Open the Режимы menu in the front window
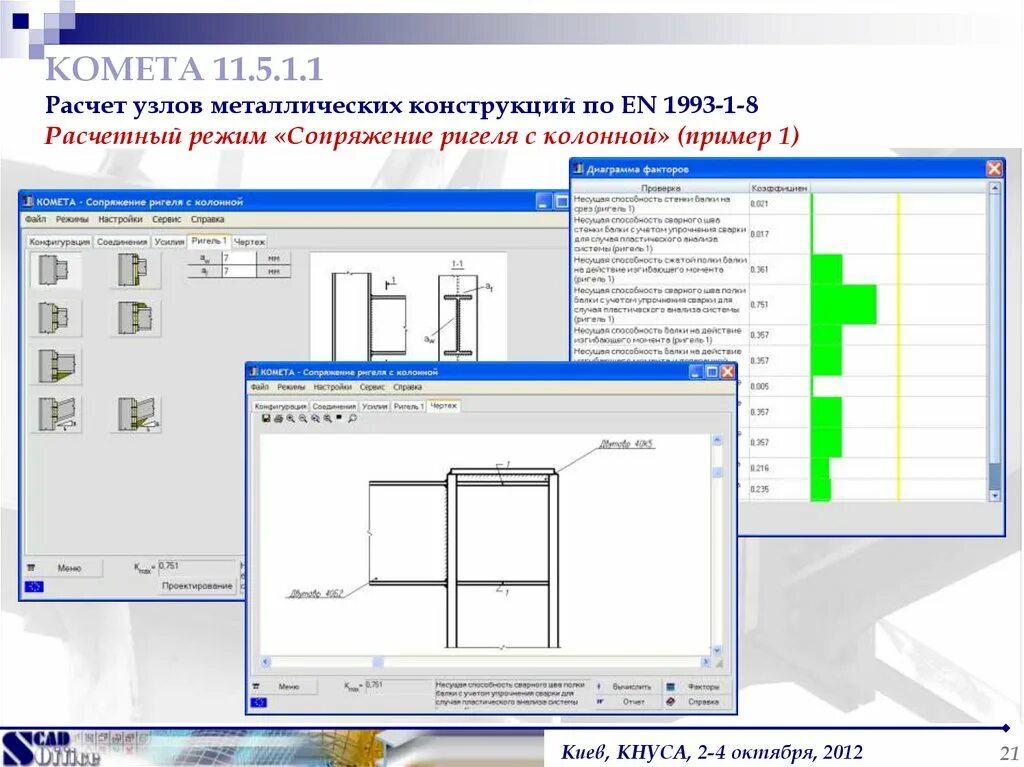 coord(291,387)
